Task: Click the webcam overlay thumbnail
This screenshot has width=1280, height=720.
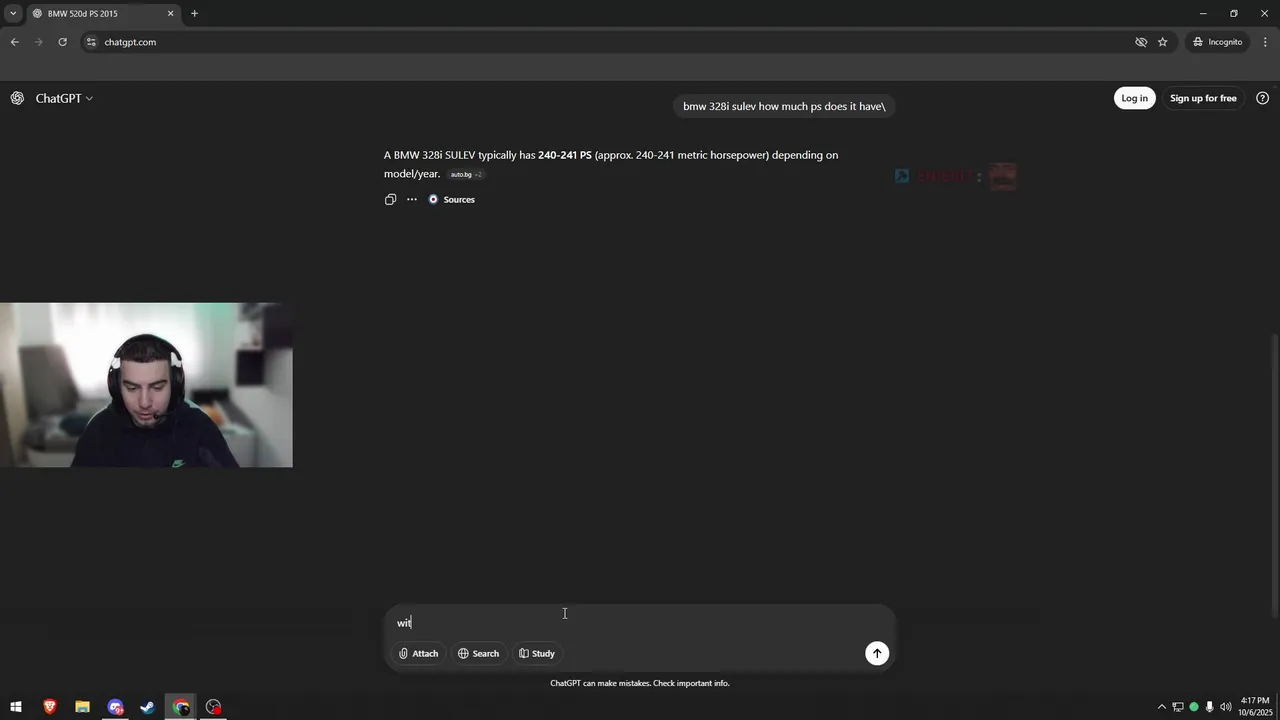Action: 146,385
